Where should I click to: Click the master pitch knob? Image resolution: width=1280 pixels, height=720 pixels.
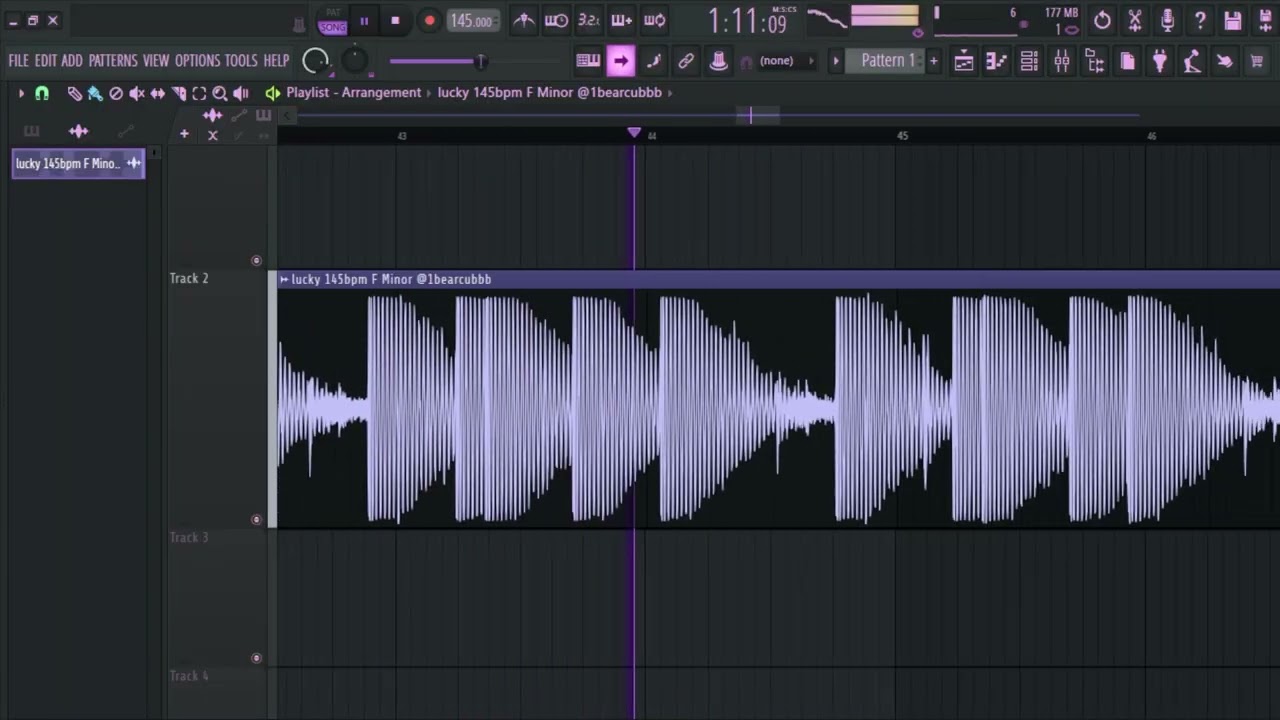coord(355,61)
